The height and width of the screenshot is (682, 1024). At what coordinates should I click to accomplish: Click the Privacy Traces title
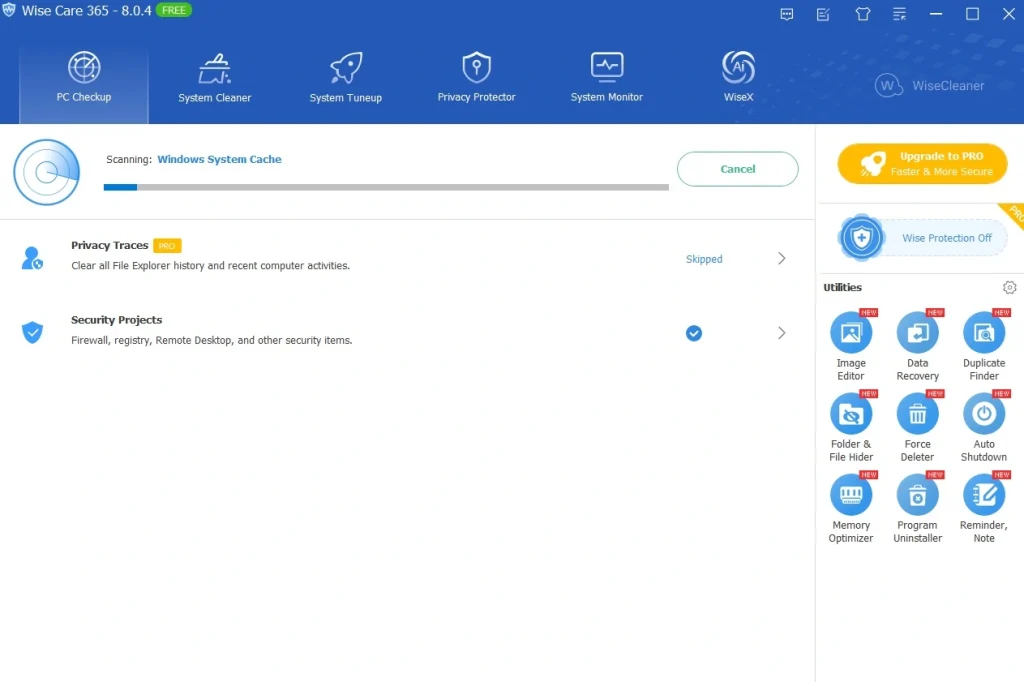click(x=110, y=246)
